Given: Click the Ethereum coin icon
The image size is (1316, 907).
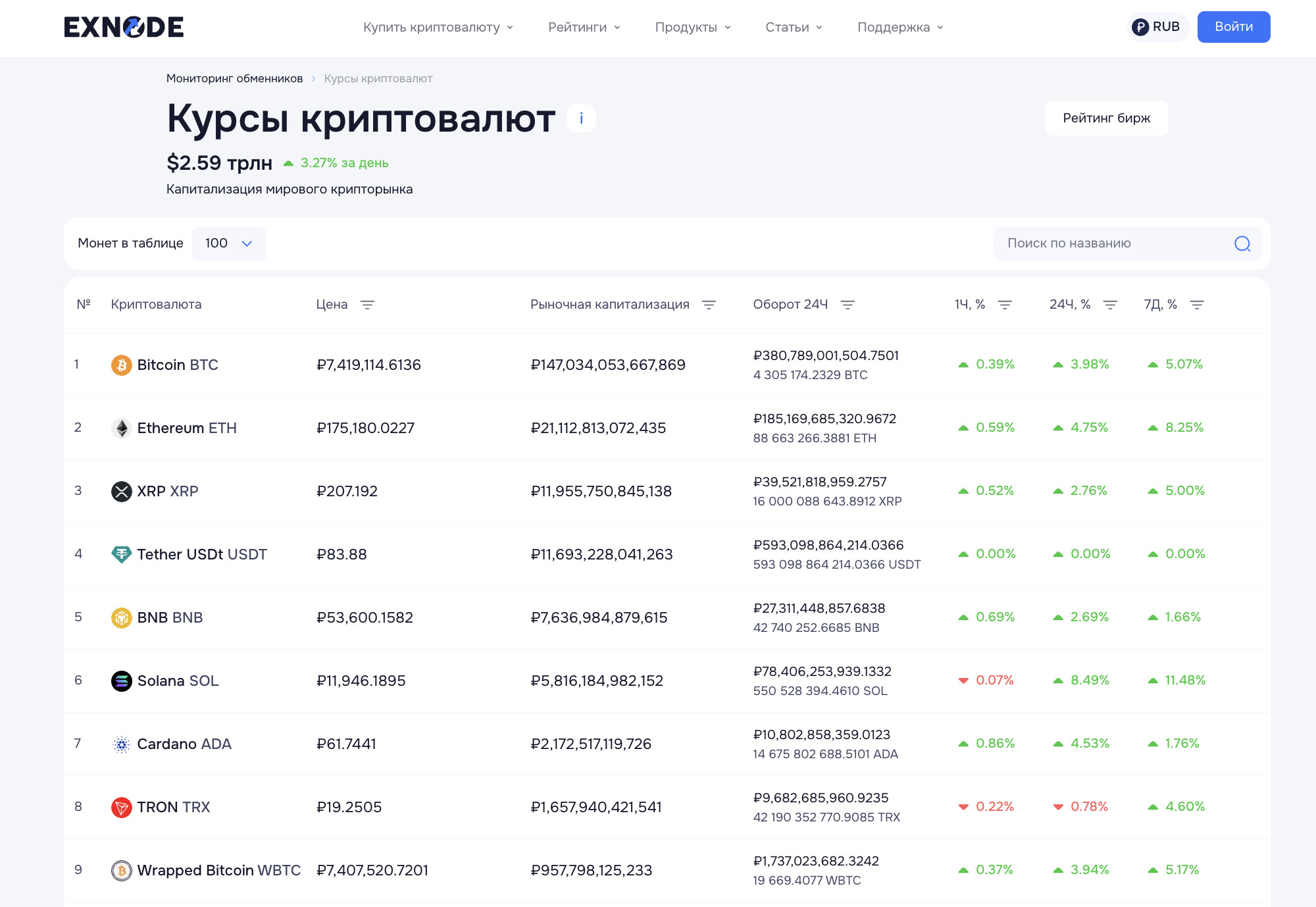Looking at the screenshot, I should [121, 428].
